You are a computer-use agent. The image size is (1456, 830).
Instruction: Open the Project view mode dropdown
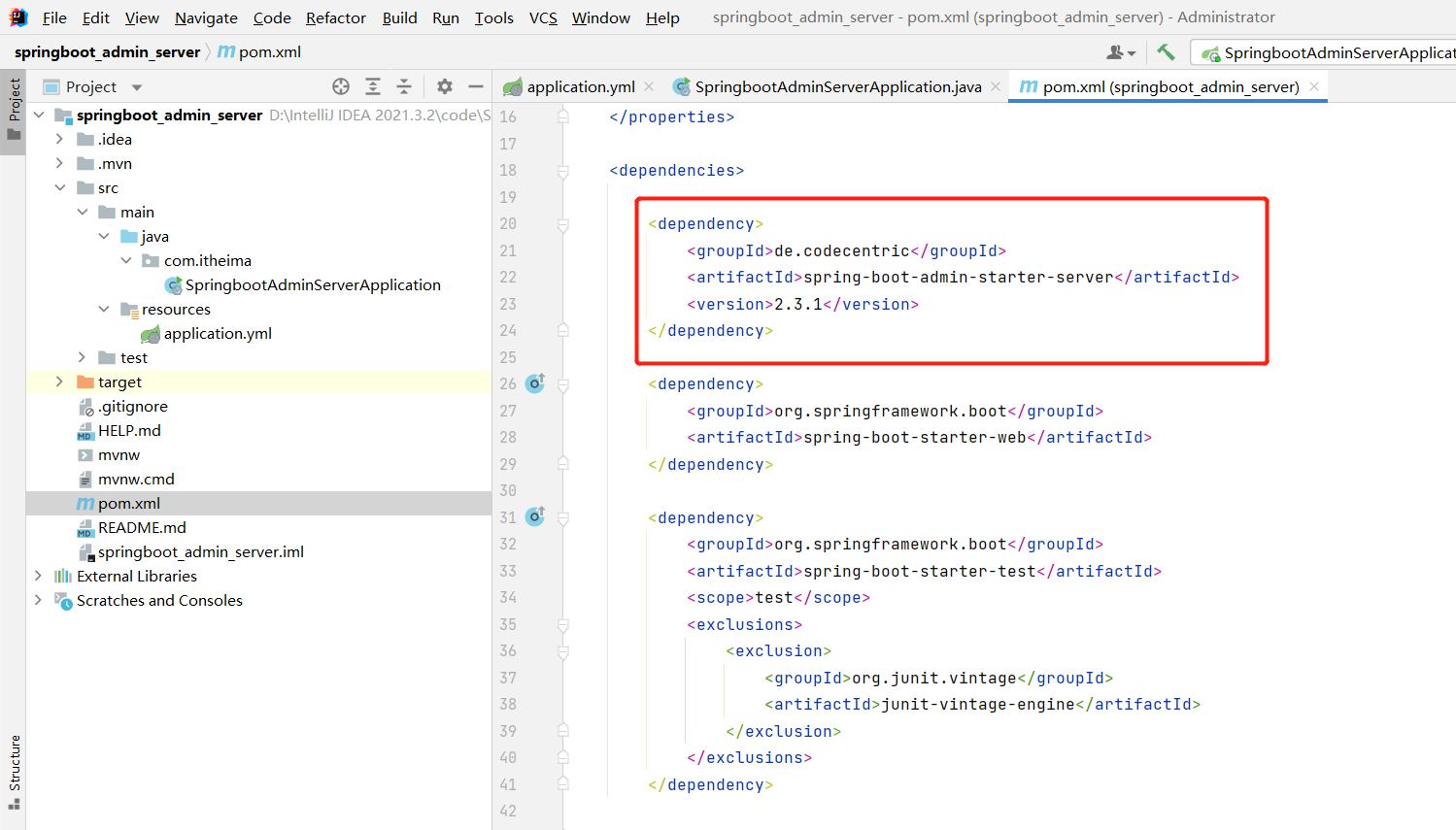coord(137,87)
